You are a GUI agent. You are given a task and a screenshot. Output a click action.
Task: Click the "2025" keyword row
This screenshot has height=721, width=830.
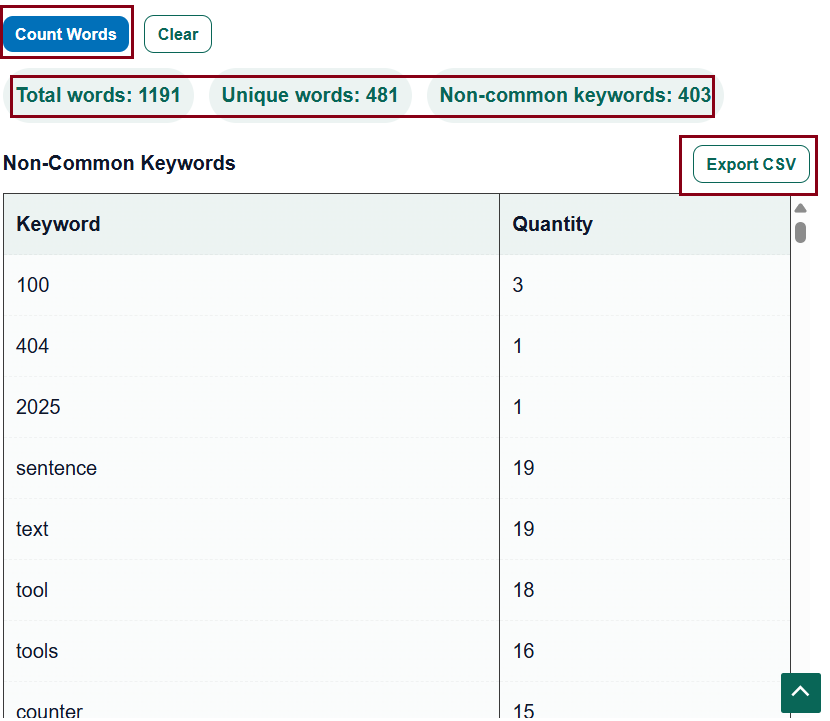(38, 407)
